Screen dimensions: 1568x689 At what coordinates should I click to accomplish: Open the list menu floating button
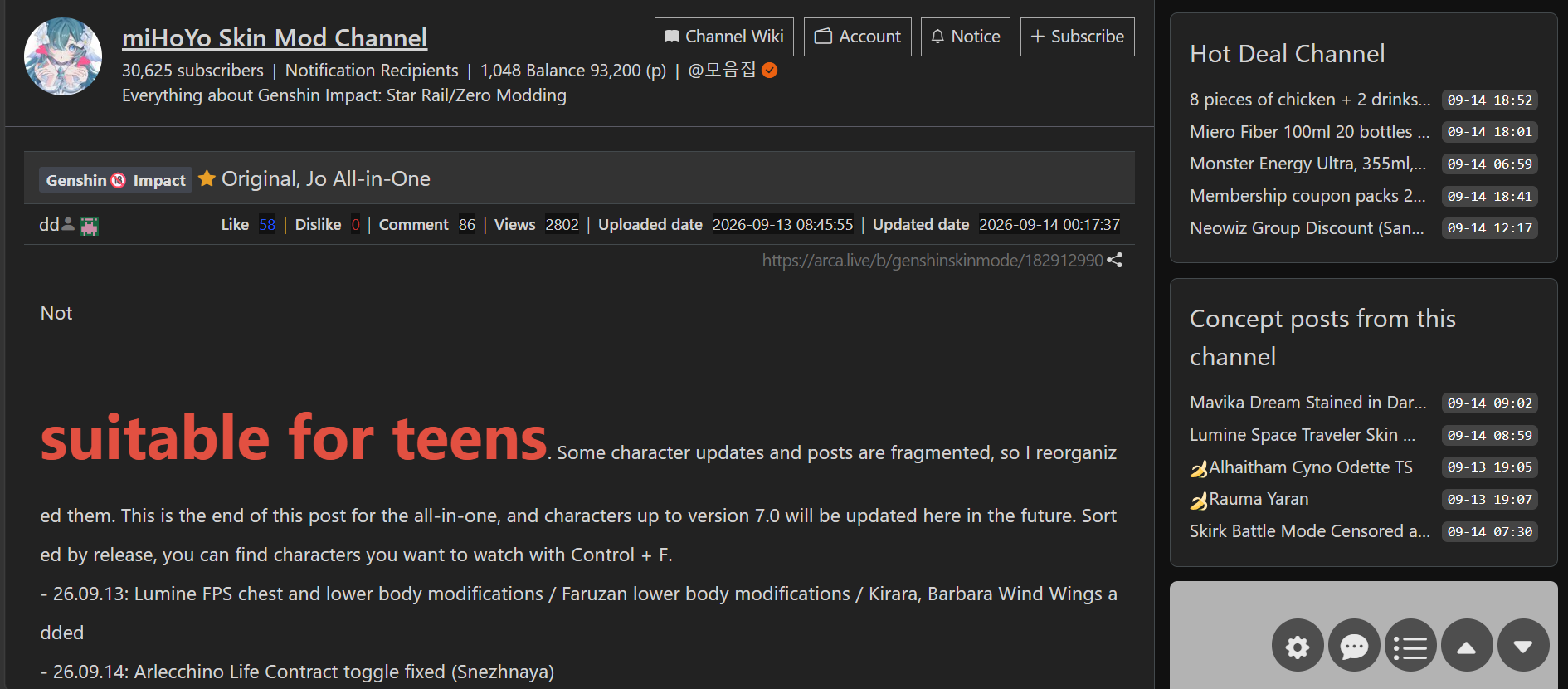pyautogui.click(x=1410, y=645)
